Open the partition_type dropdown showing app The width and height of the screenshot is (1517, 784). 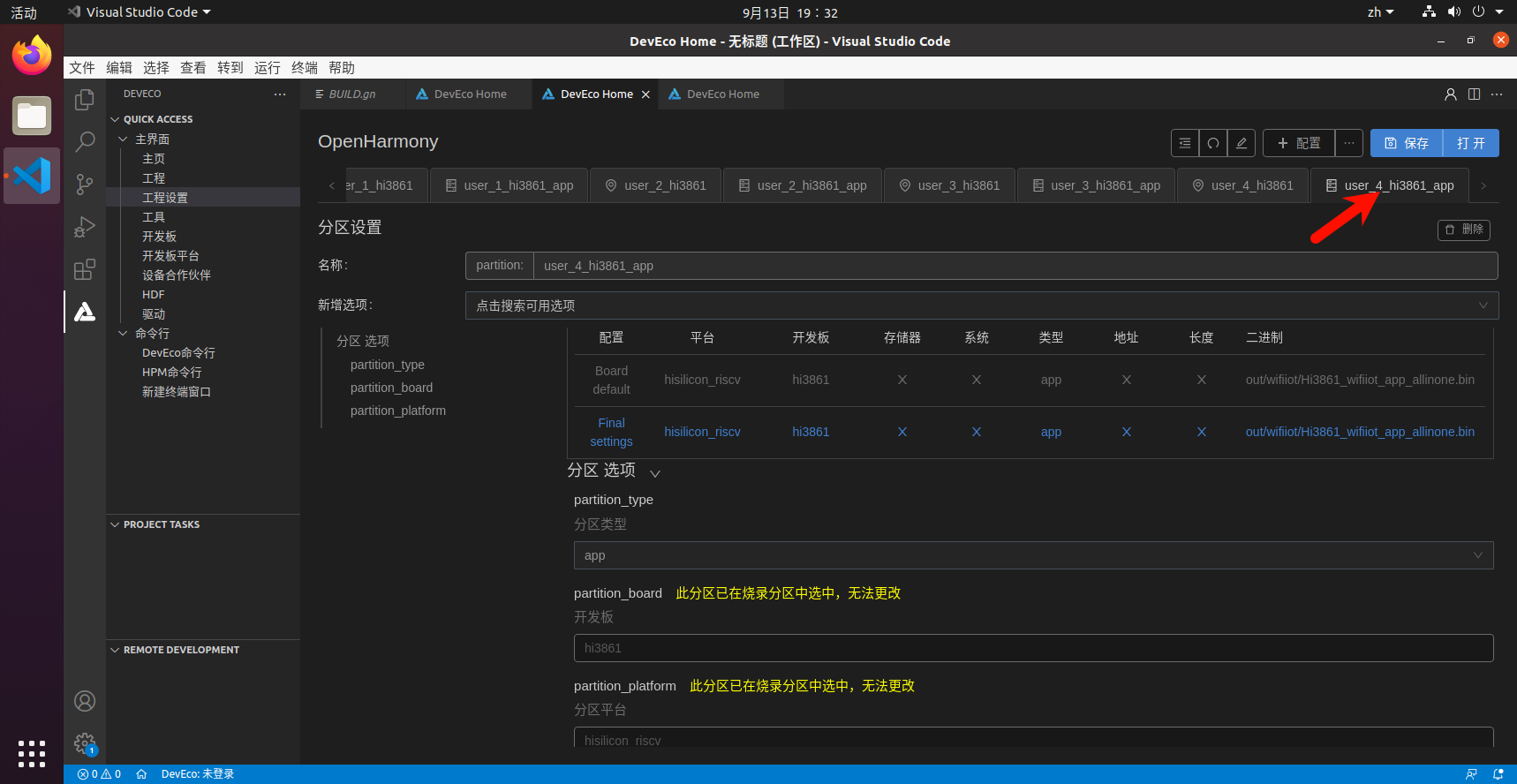1033,555
